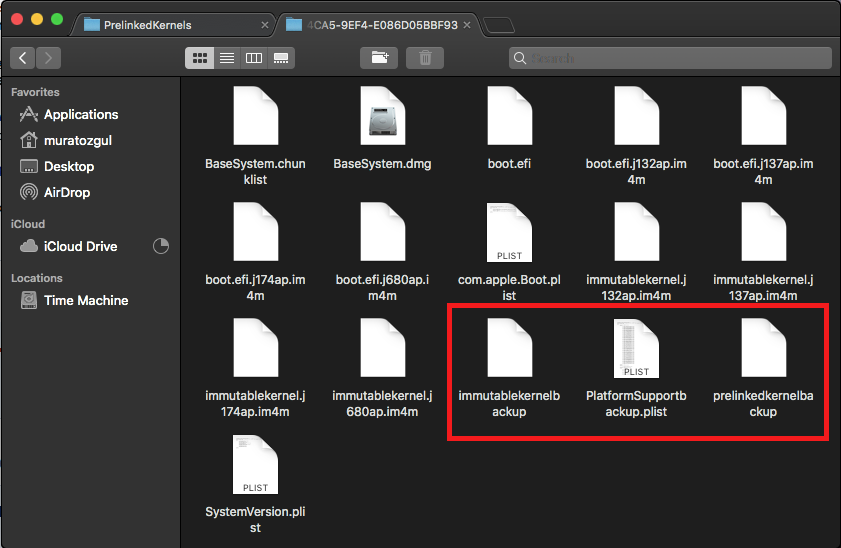Select the prelinkedkernelbackup file icon

(764, 347)
